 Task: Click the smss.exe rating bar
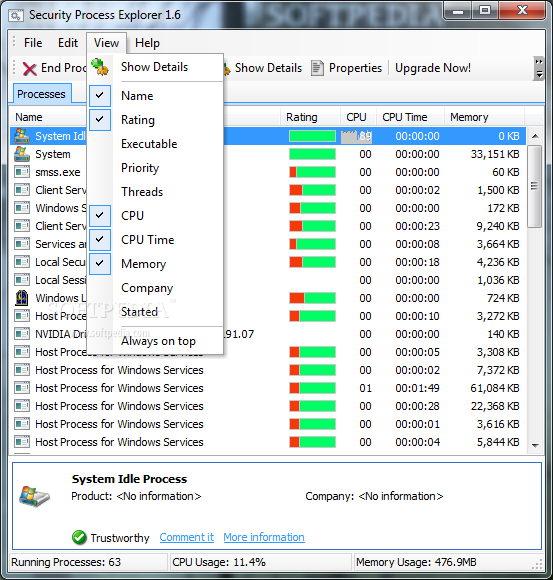(312, 172)
